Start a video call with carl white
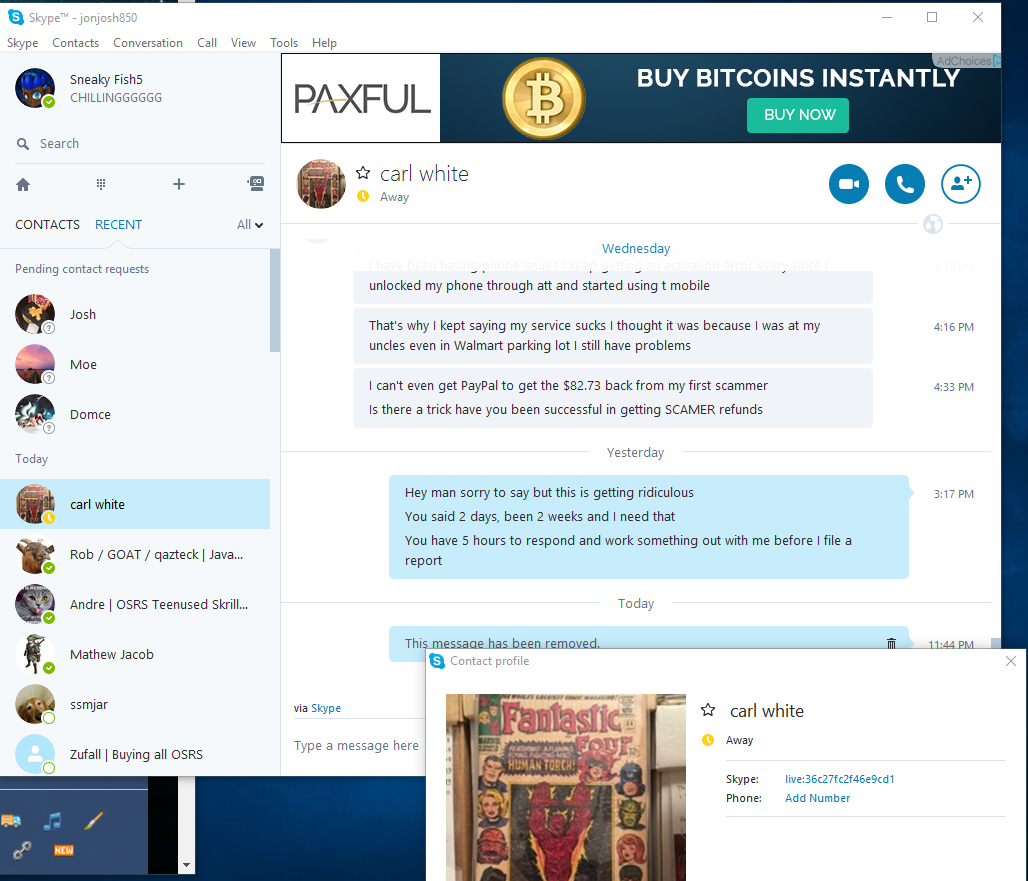The width and height of the screenshot is (1028, 881). pos(848,184)
